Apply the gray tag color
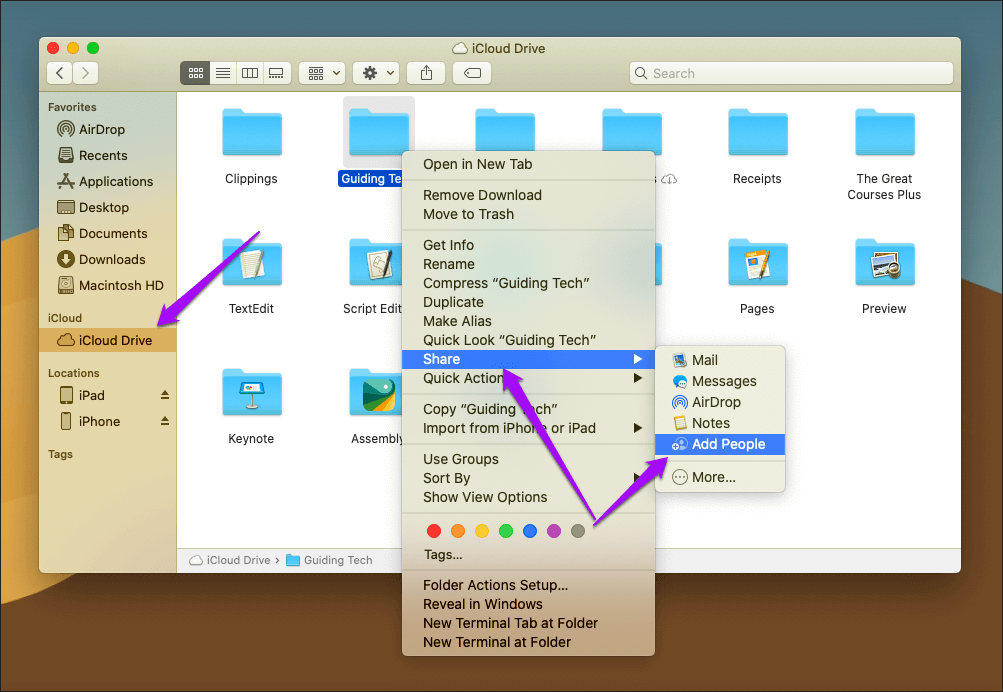The width and height of the screenshot is (1003, 692). pos(578,531)
